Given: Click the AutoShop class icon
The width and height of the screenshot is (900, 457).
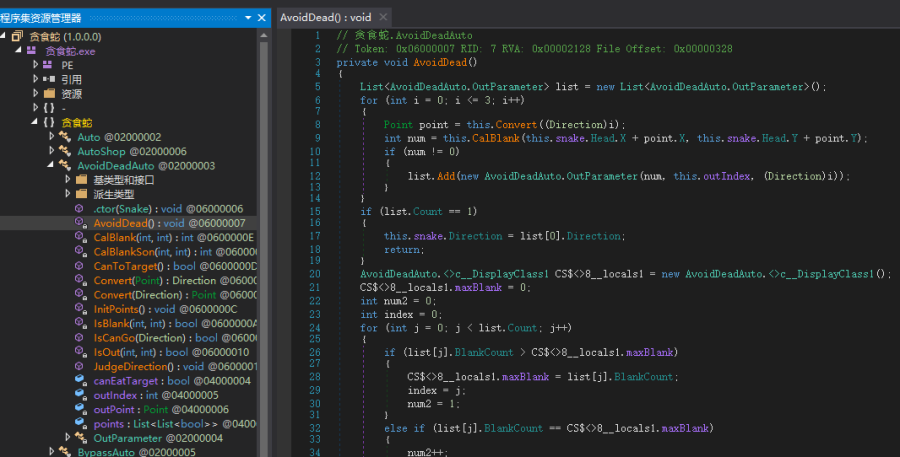Looking at the screenshot, I should (x=65, y=151).
